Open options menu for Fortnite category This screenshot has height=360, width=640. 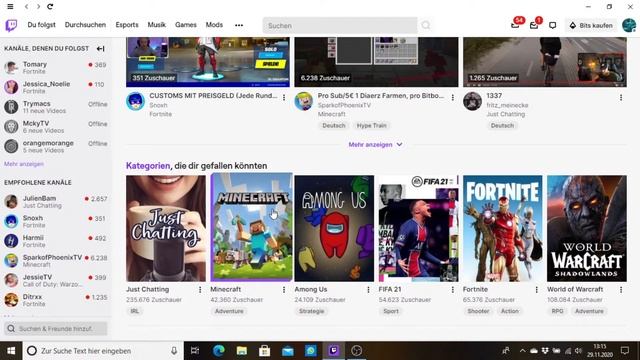(x=537, y=290)
